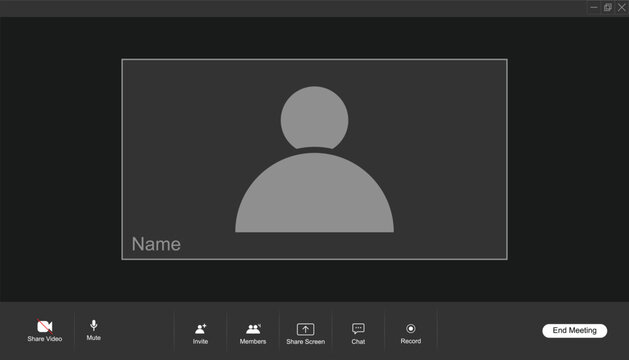Select the participant video tile
The image size is (629, 360).
tap(314, 159)
